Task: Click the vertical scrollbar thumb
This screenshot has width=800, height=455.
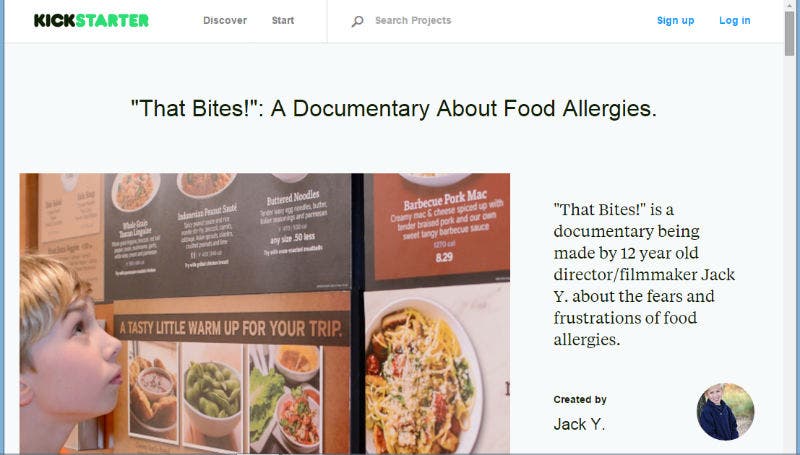Action: 789,33
